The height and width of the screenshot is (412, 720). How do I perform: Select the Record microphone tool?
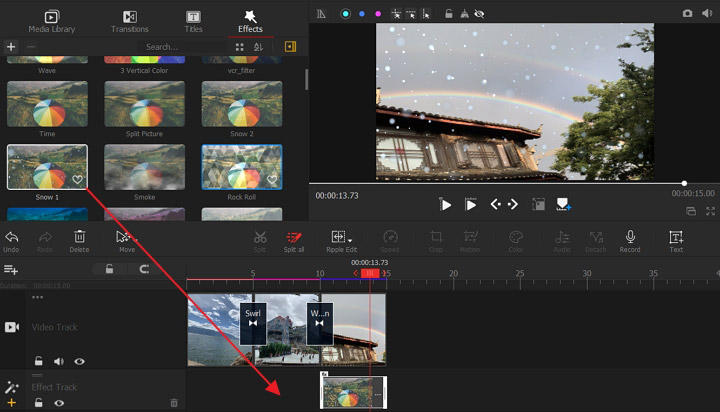(630, 240)
